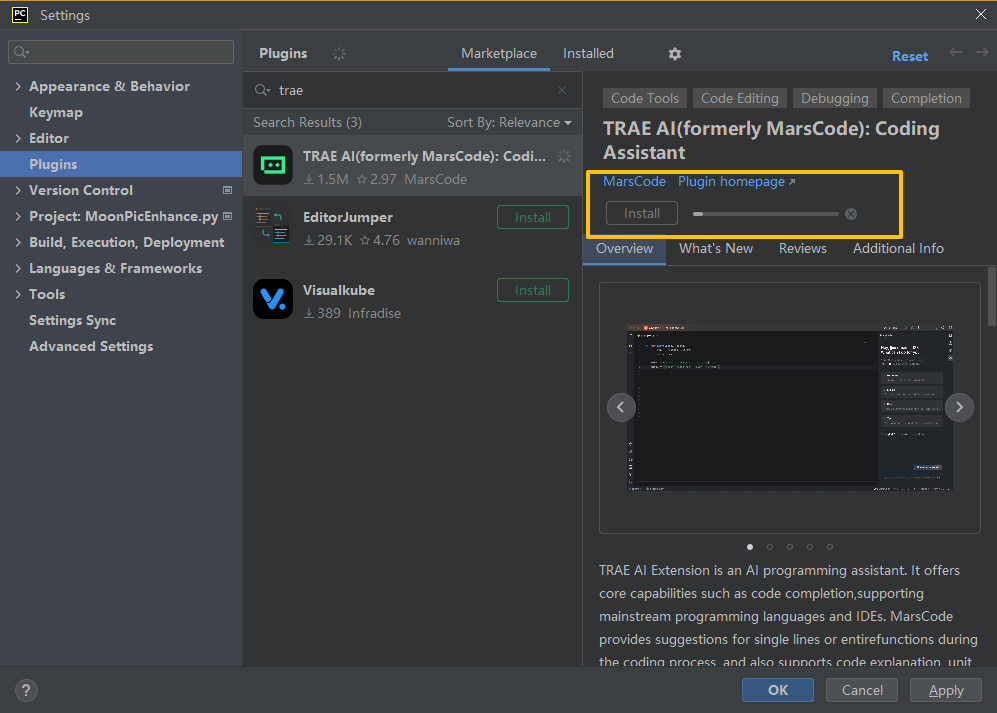Click the Completion tag

(926, 98)
